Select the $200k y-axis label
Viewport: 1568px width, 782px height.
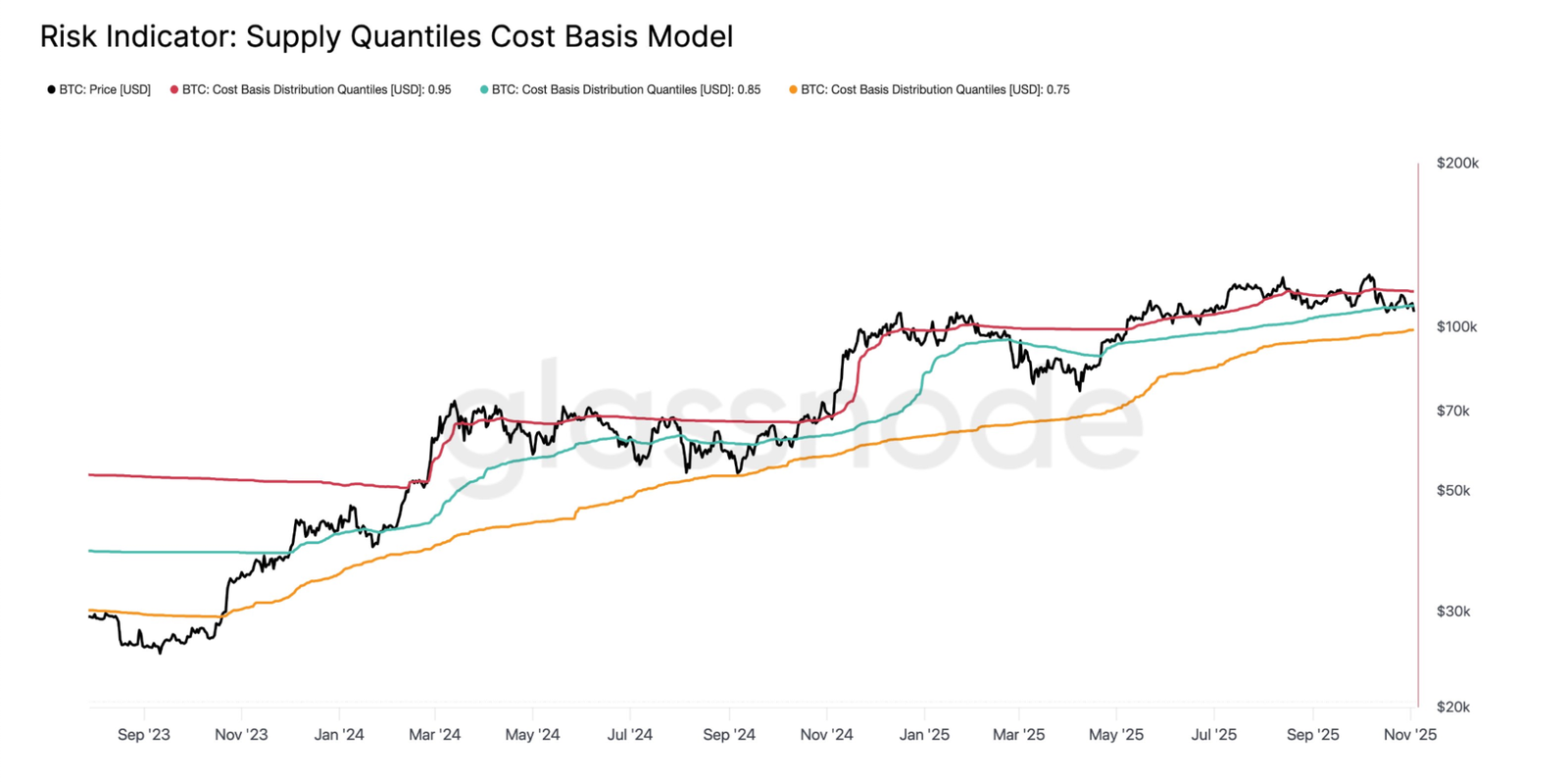pyautogui.click(x=1457, y=164)
